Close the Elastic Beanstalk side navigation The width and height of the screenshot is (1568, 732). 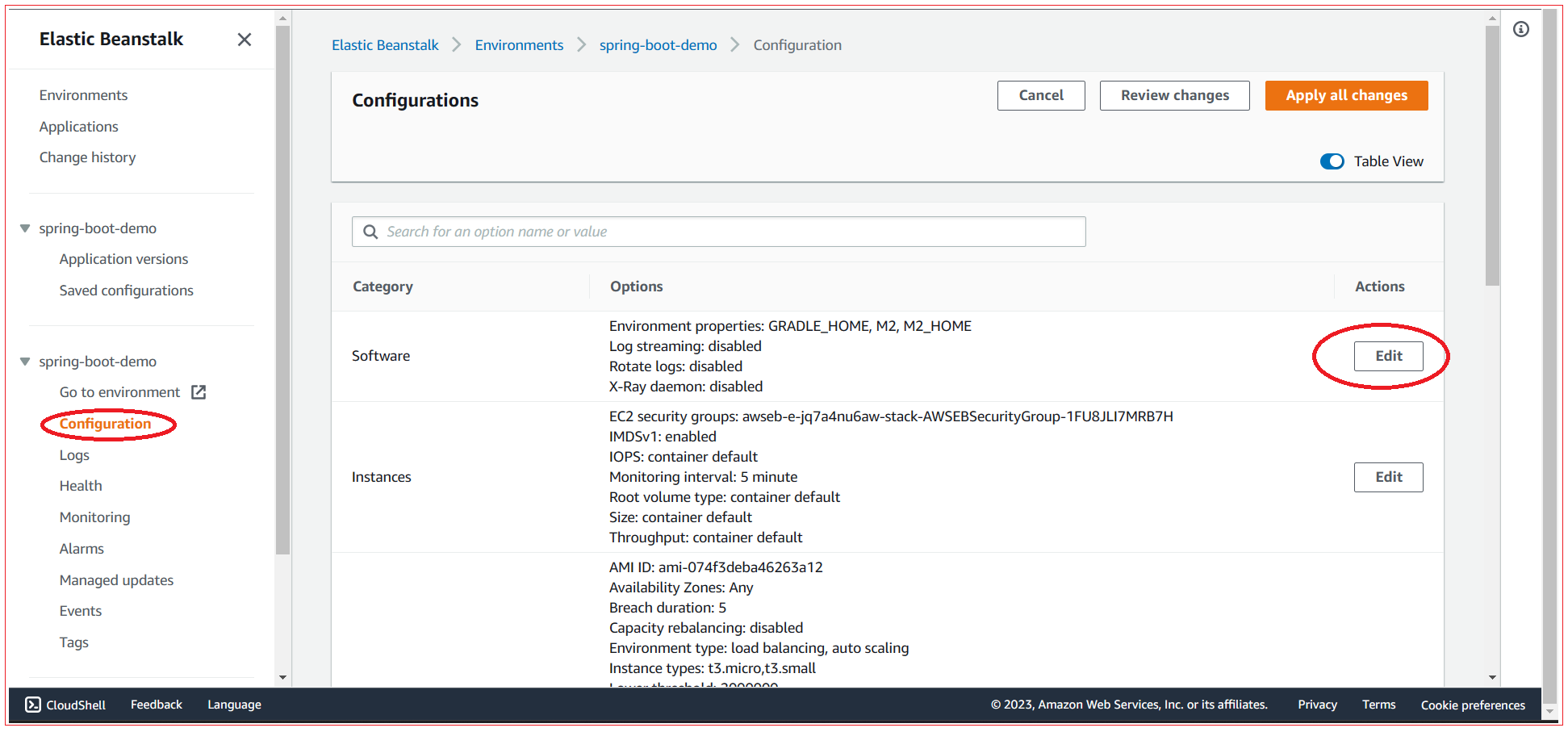(245, 40)
